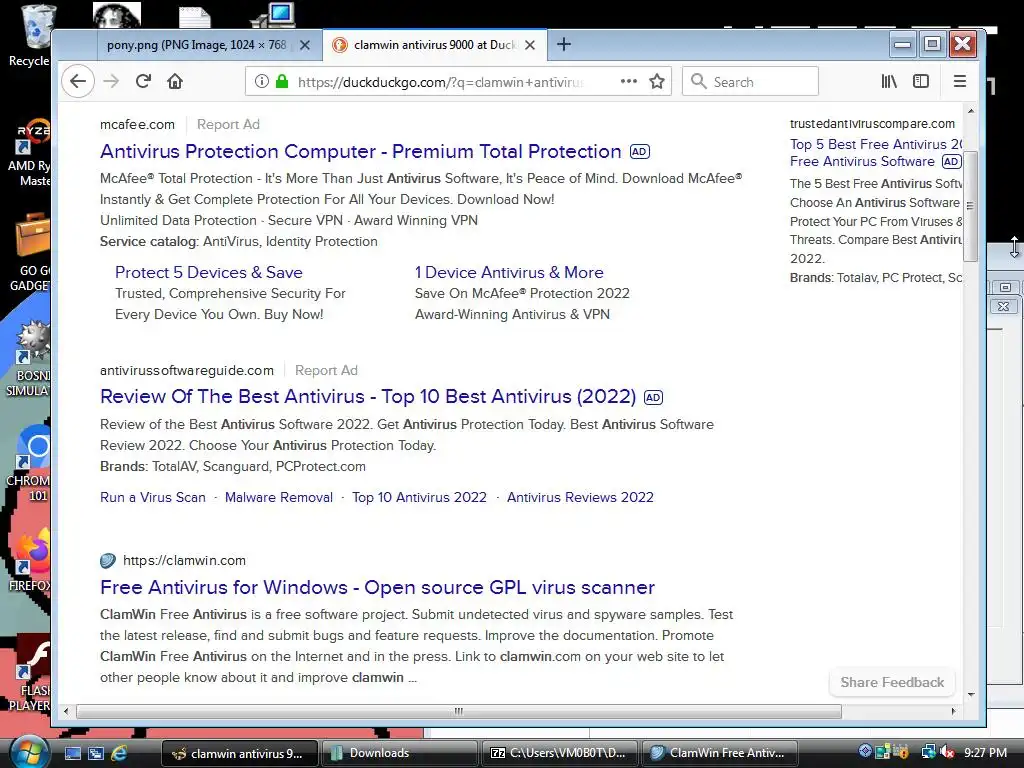This screenshot has width=1024, height=768.
Task: Open page actions three-dot menu
Action: click(628, 82)
